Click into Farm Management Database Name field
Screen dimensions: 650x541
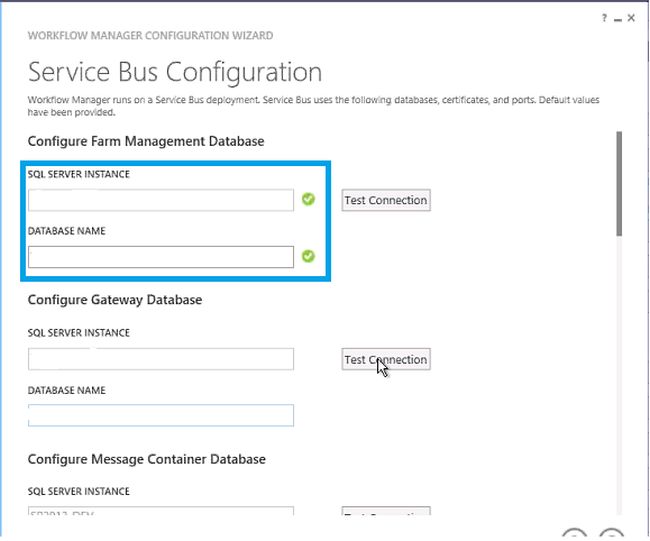tap(160, 257)
